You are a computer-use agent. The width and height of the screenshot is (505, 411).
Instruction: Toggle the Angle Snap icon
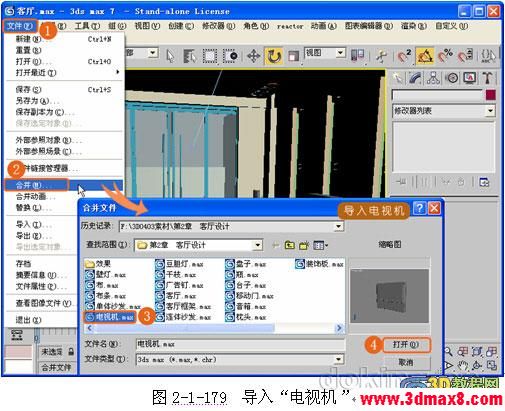[x=425, y=56]
